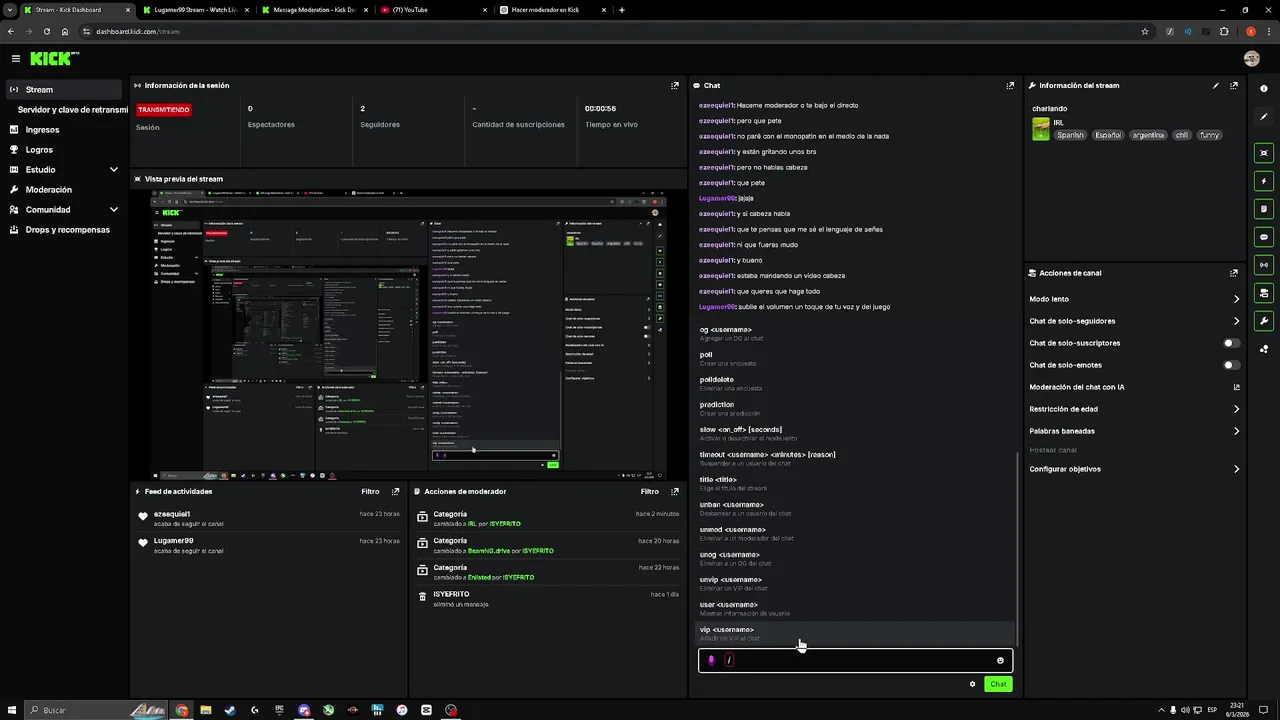Click the info icon in the right sidebar
The width and height of the screenshot is (1280, 720).
coord(1264,88)
